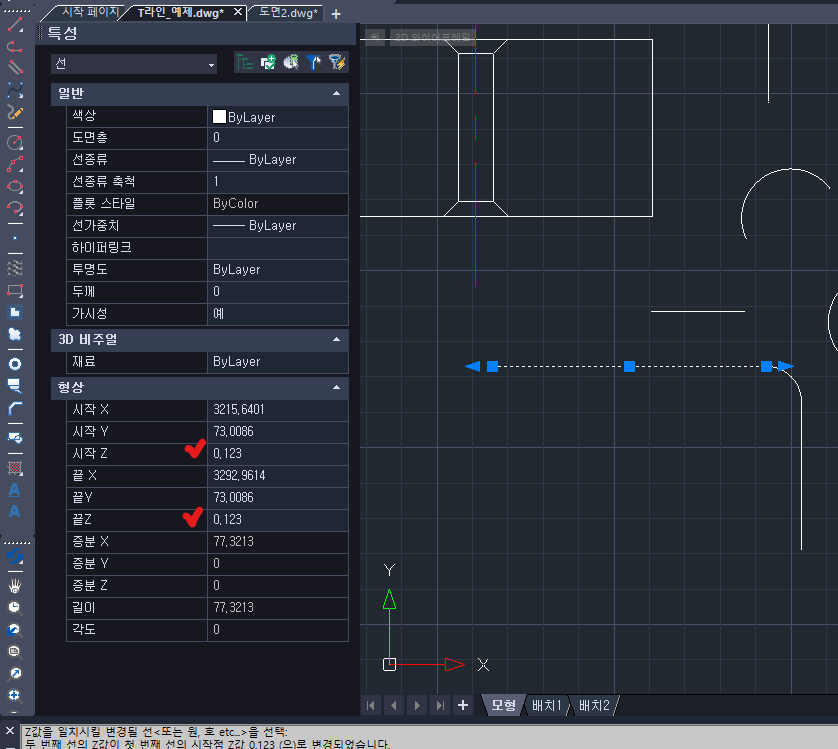Add a new layout with plus button
The width and height of the screenshot is (838, 749).
point(463,705)
